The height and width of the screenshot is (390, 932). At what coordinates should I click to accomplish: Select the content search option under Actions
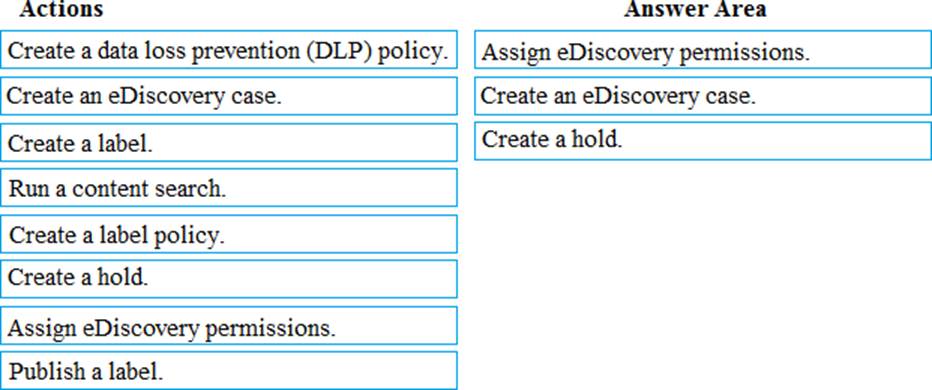(229, 188)
